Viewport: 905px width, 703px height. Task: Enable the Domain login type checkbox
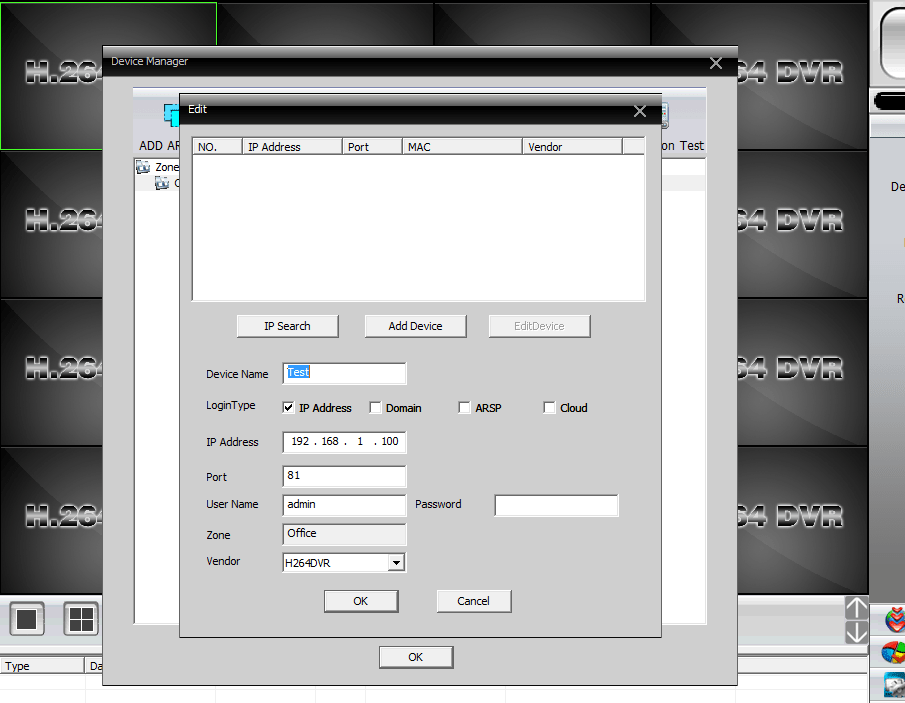click(x=375, y=408)
